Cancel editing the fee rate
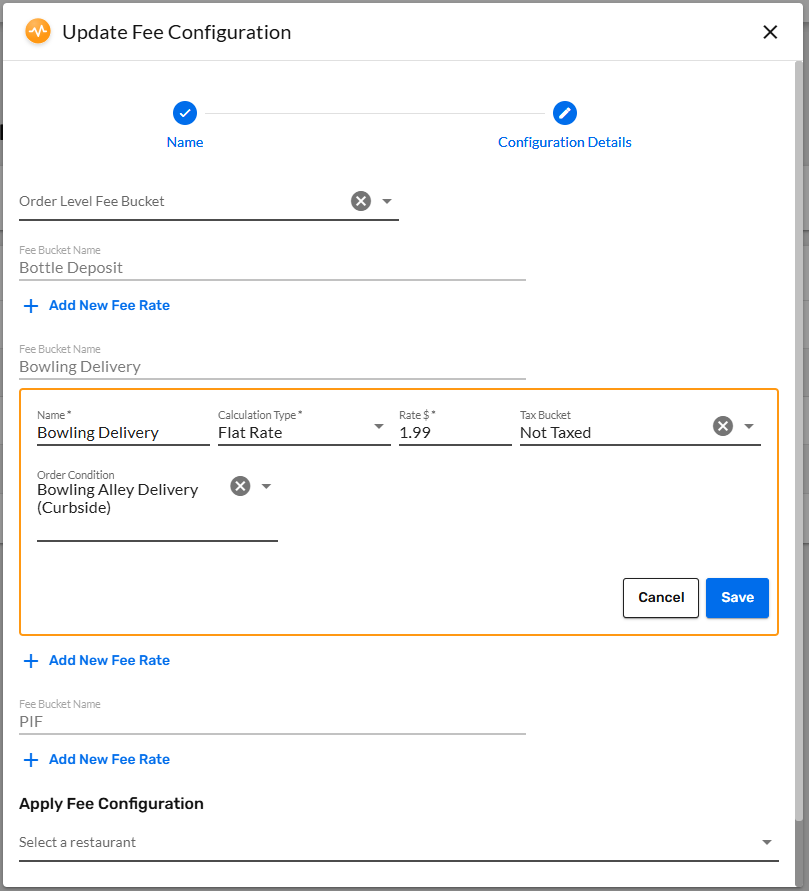Viewport: 809px width, 891px height. (x=660, y=597)
